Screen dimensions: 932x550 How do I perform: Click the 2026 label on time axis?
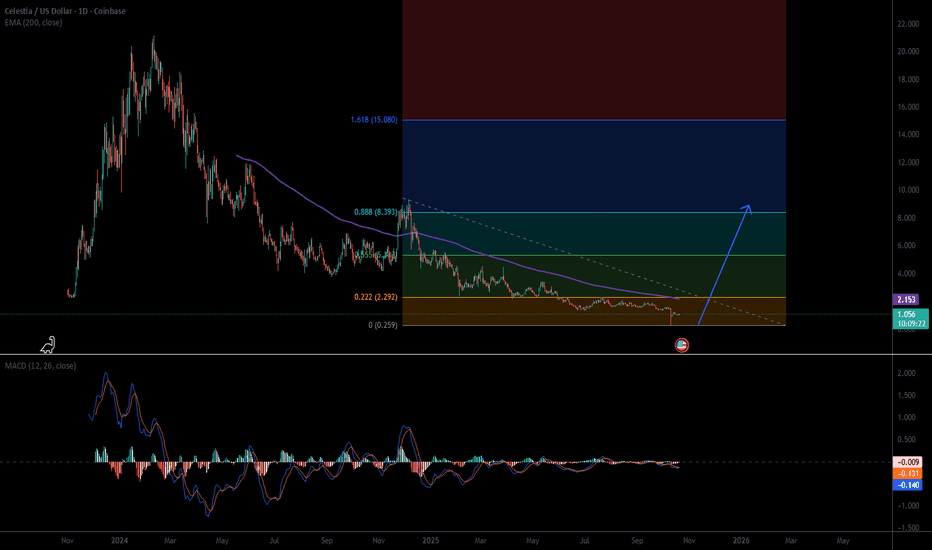(740, 539)
